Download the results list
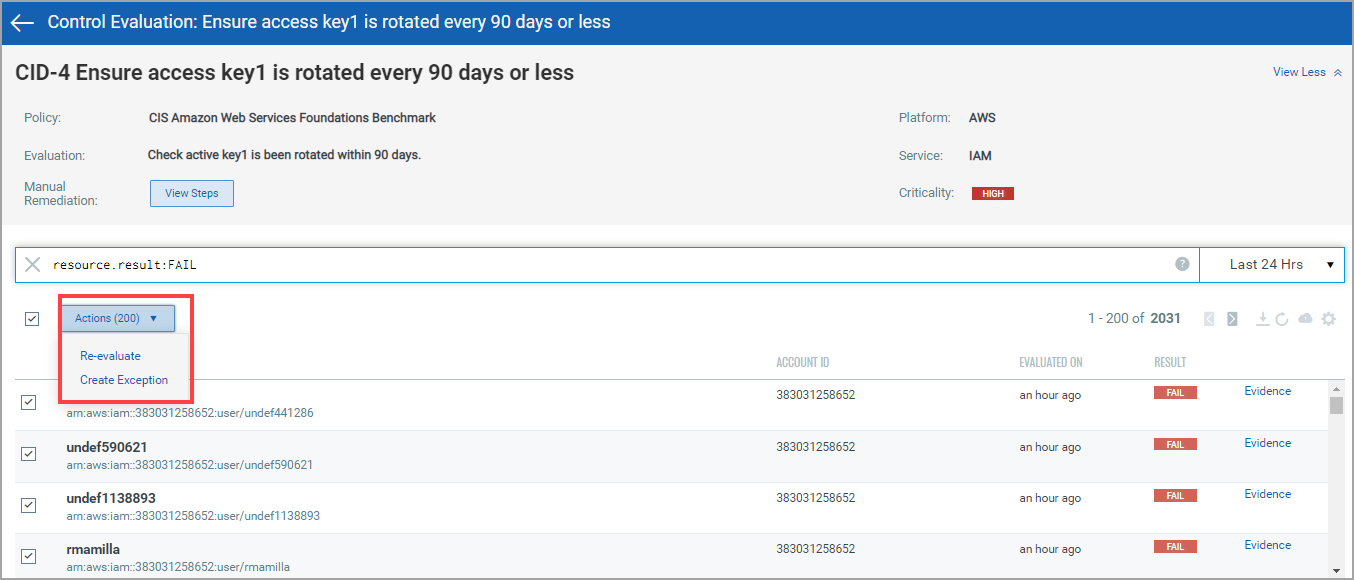This screenshot has width=1354, height=580. [1263, 319]
